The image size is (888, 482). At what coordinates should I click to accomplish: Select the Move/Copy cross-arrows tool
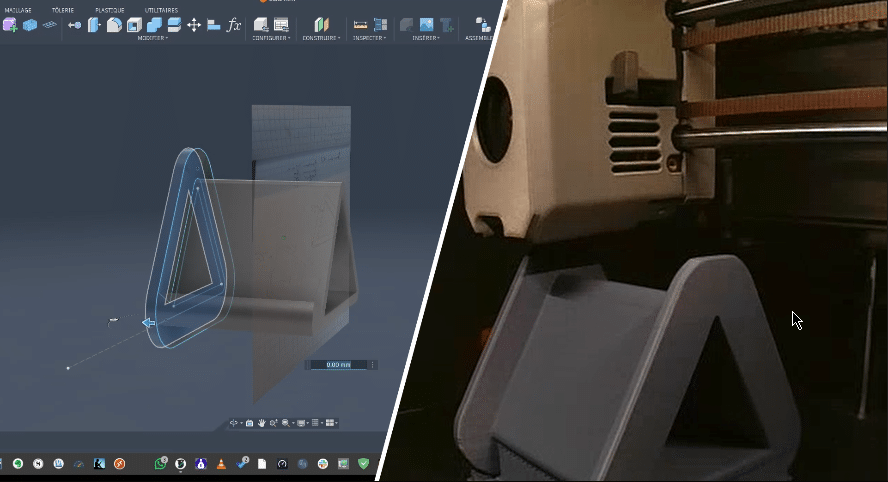194,25
